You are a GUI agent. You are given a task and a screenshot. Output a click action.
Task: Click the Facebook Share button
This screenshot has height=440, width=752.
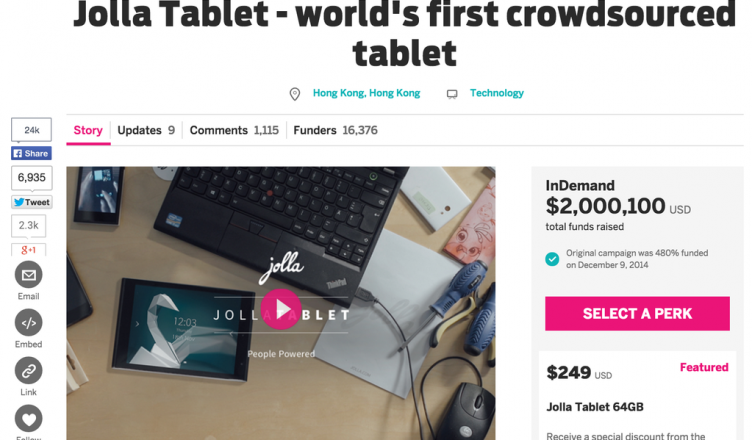(x=31, y=153)
